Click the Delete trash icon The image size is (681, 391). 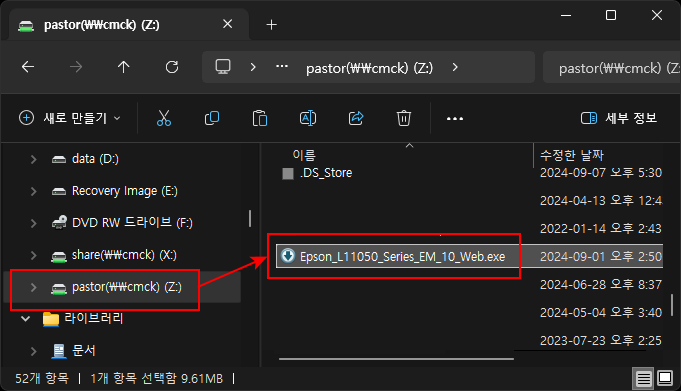pyautogui.click(x=403, y=118)
